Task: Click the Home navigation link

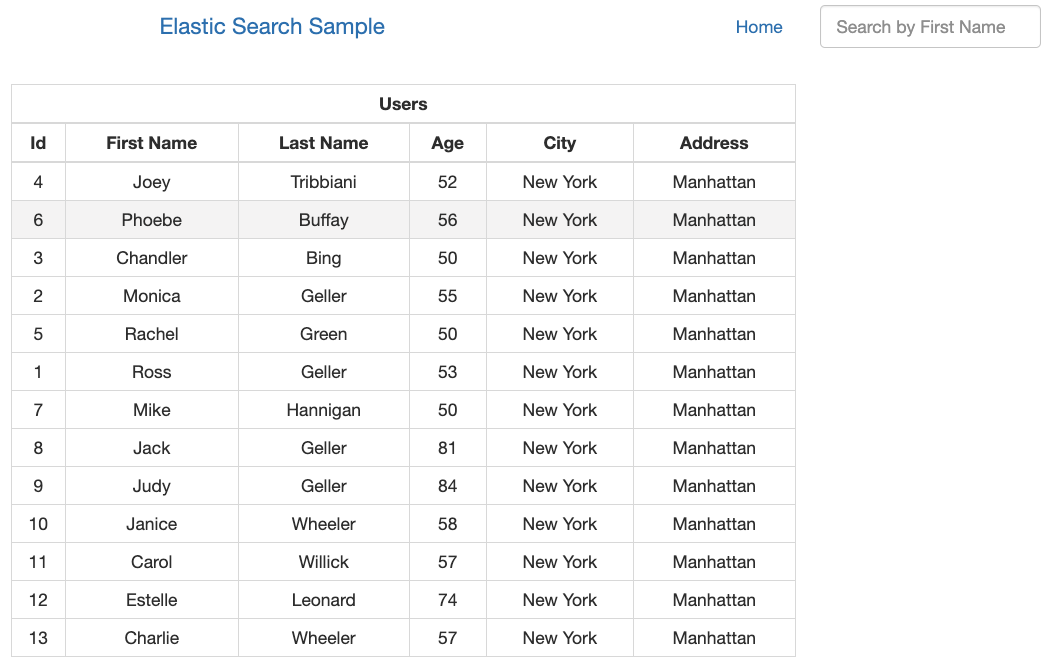Action: 759,27
